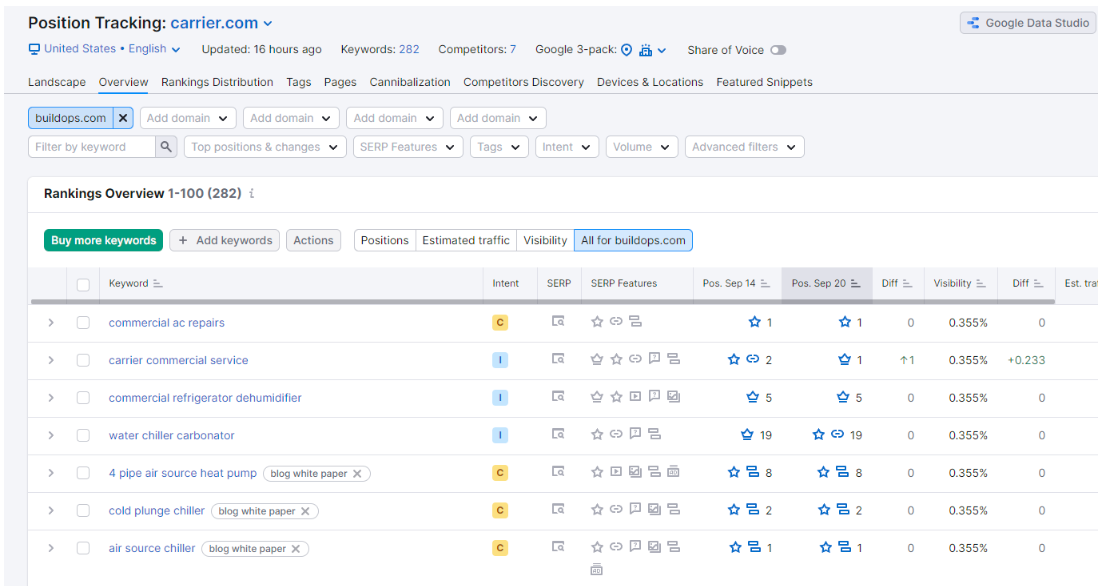The image size is (1101, 586).
Task: Check the 4 pipe air source heat pump checkbox
Action: [84, 473]
